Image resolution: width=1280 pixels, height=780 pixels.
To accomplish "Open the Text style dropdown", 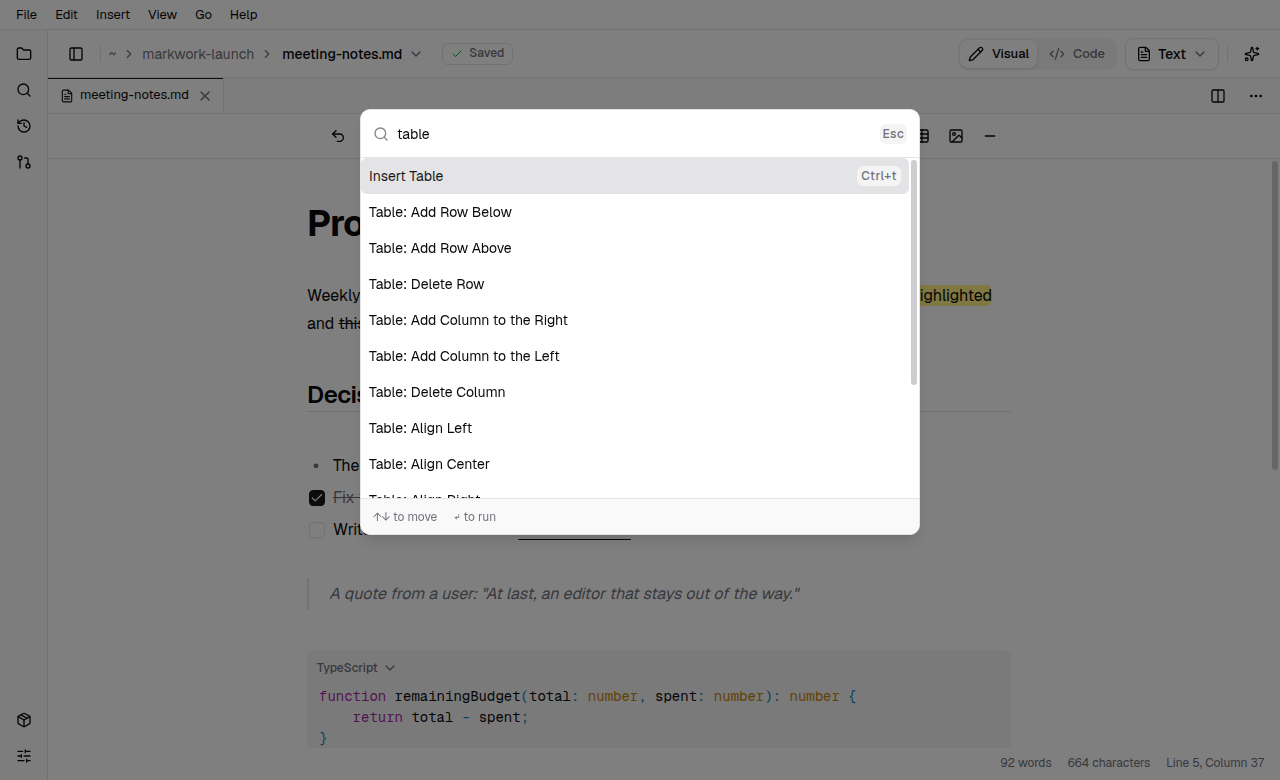I will tap(1172, 54).
